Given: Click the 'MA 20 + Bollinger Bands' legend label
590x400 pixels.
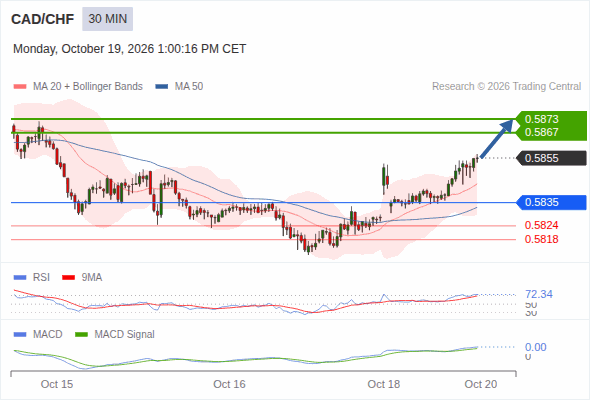Looking at the screenshot, I should 88,87.
